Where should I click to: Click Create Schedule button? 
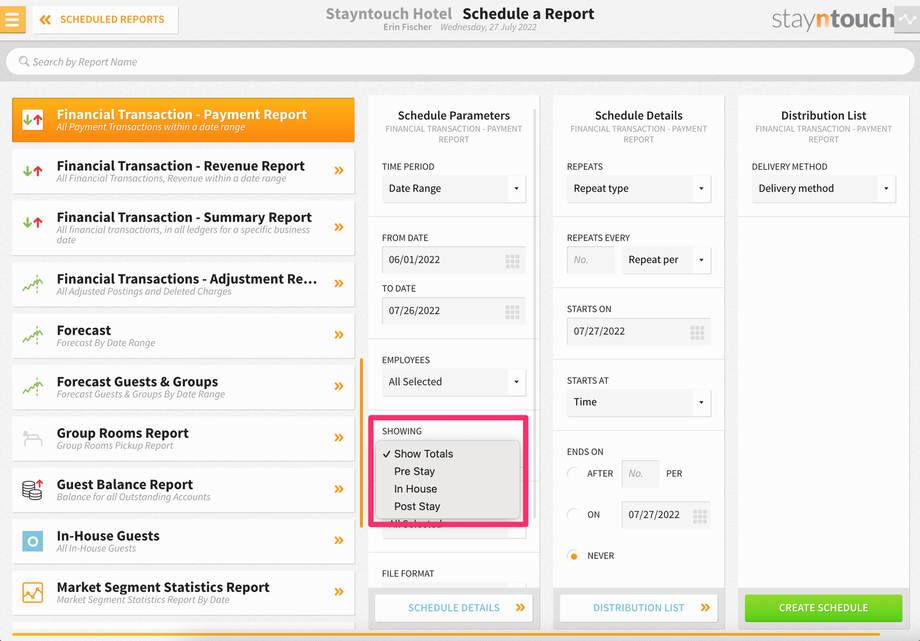point(823,608)
